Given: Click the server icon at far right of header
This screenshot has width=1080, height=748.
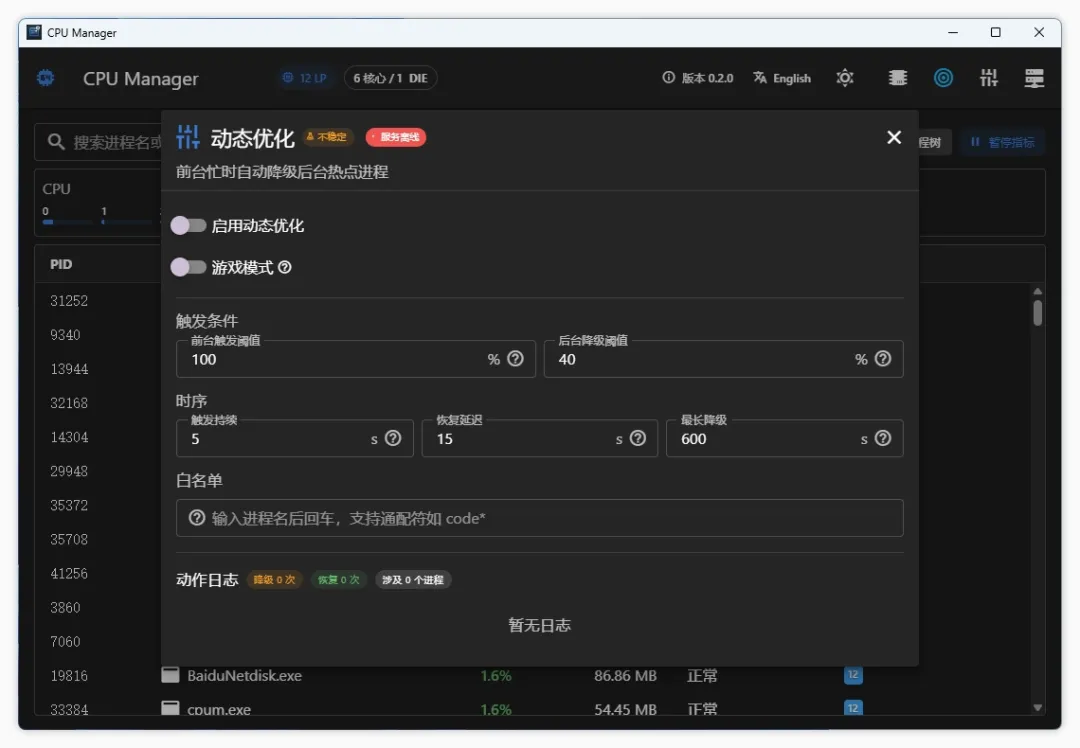Looking at the screenshot, I should (1034, 78).
